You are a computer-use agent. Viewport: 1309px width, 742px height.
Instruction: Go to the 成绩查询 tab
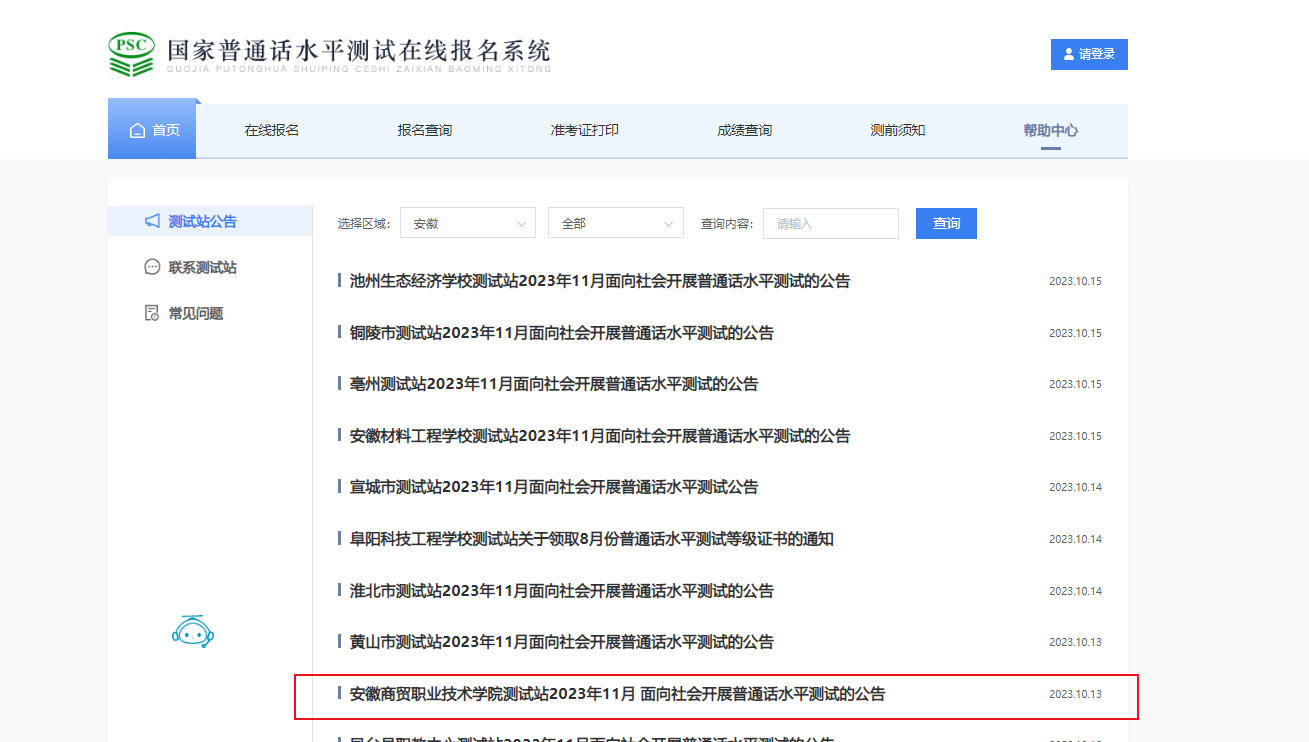click(744, 130)
